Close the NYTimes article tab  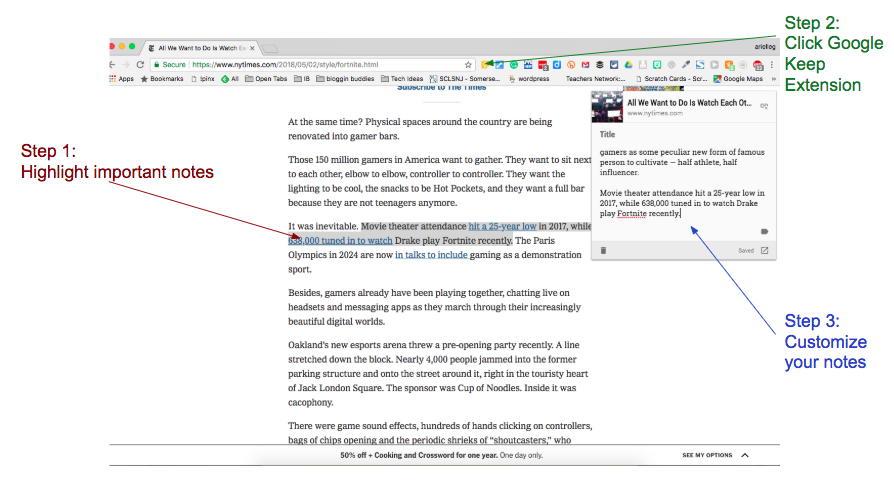252,48
